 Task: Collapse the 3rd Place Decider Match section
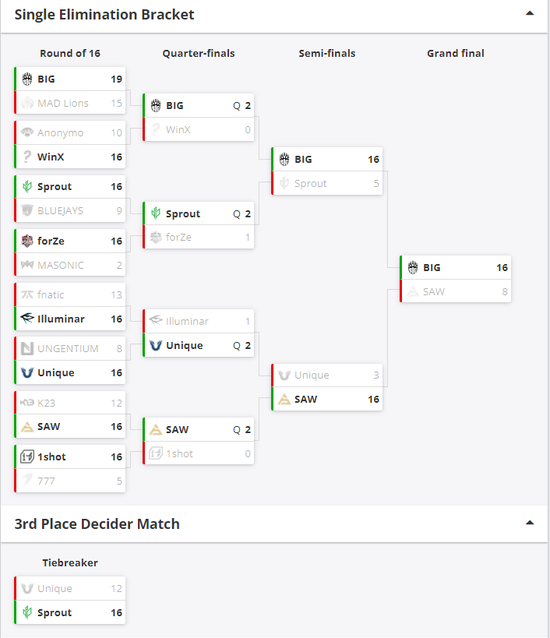529,523
